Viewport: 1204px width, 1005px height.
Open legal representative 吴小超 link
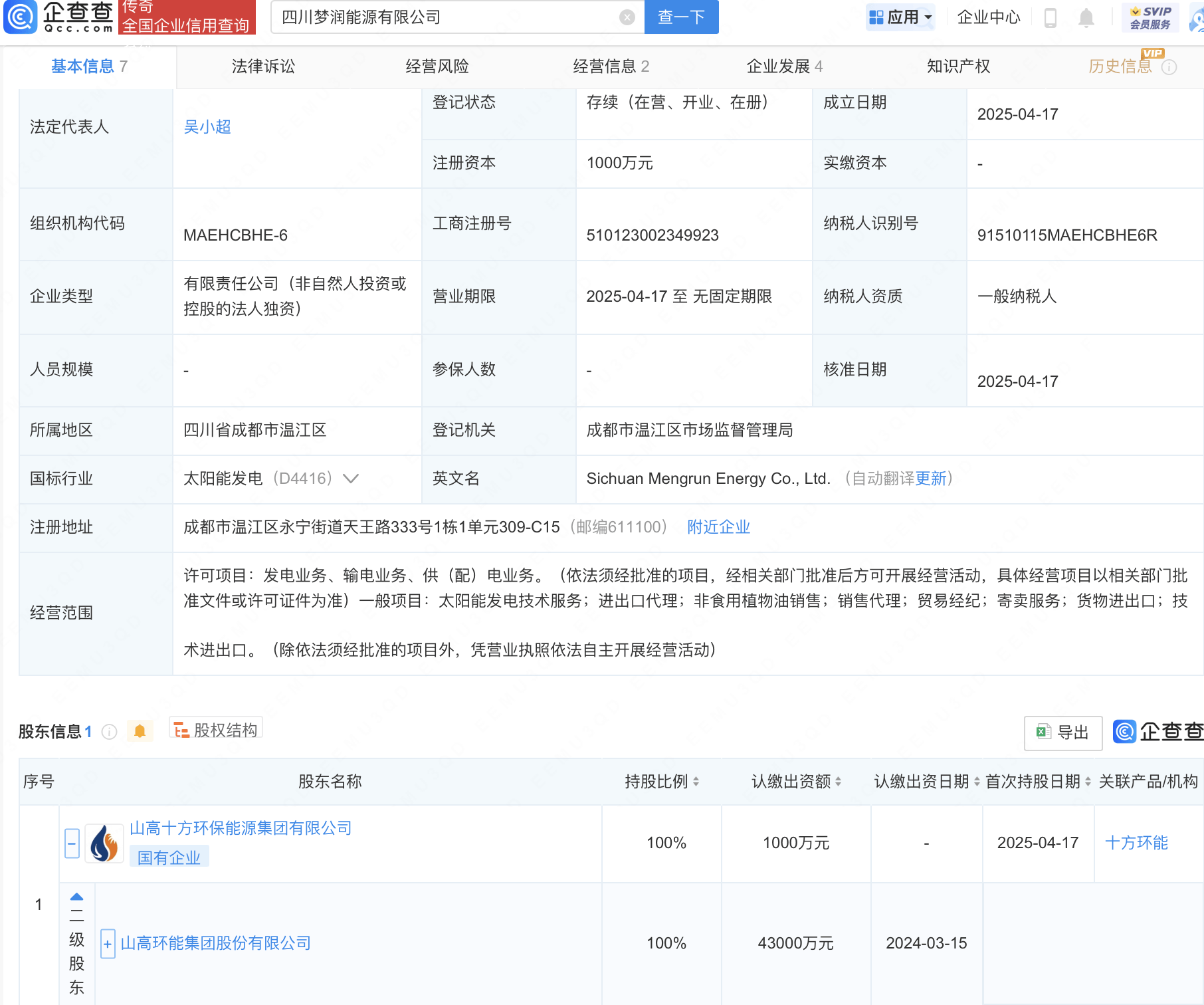point(207,127)
